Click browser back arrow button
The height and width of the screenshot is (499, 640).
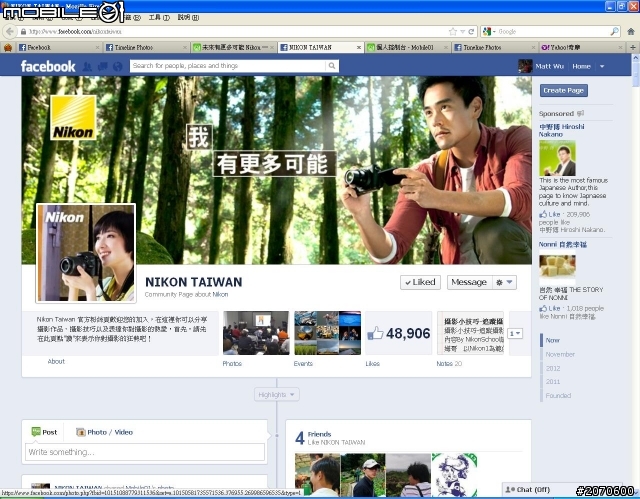(10, 31)
